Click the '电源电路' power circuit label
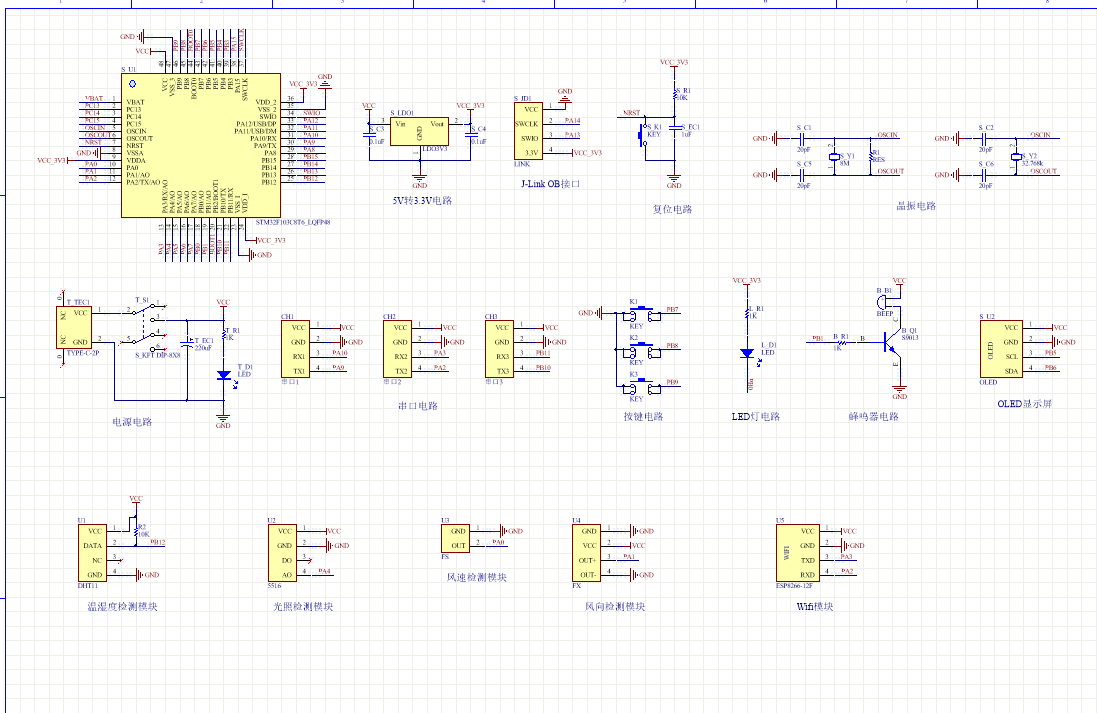Image resolution: width=1097 pixels, height=713 pixels. pos(132,422)
